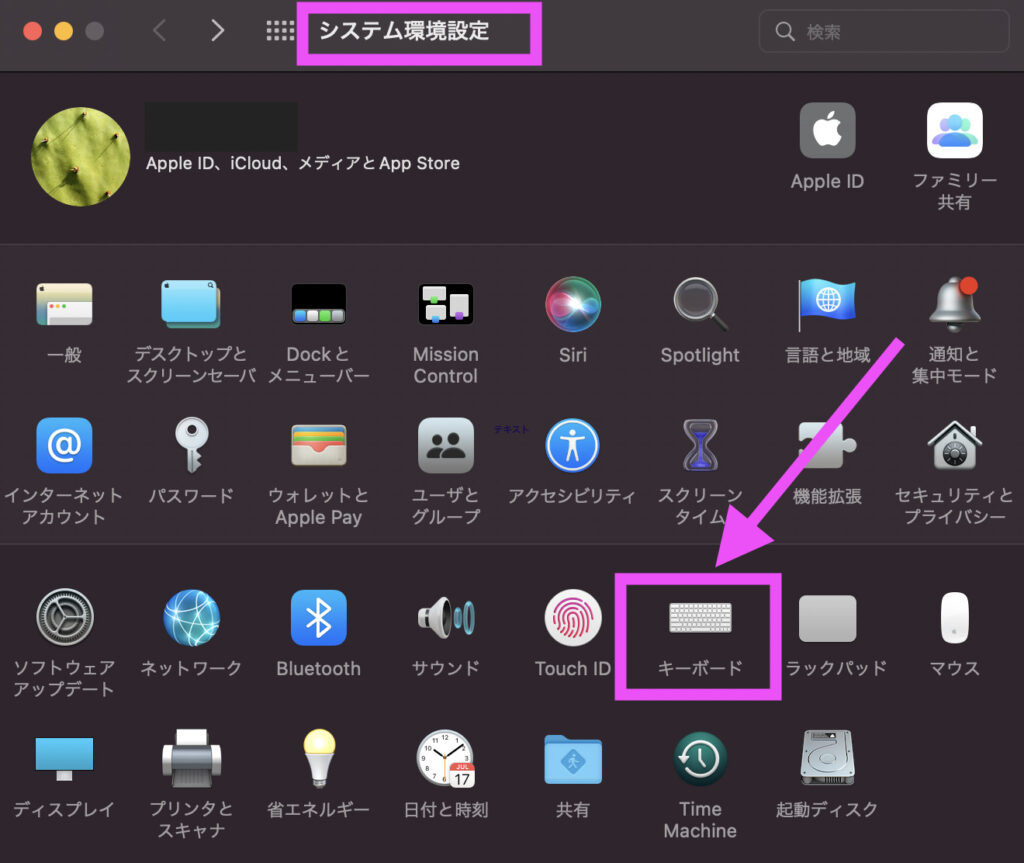Open 通知と集中モード preferences
This screenshot has height=863, width=1024.
(x=954, y=304)
